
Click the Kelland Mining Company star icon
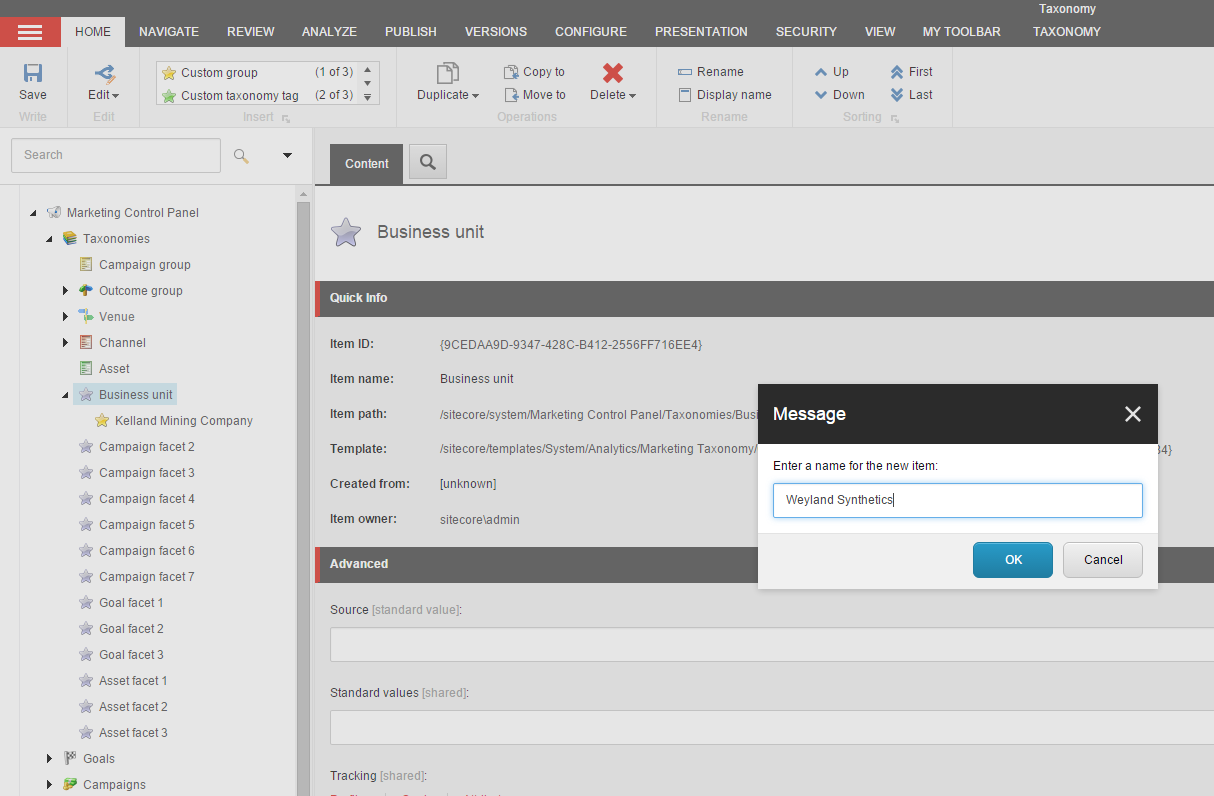pyautogui.click(x=102, y=421)
